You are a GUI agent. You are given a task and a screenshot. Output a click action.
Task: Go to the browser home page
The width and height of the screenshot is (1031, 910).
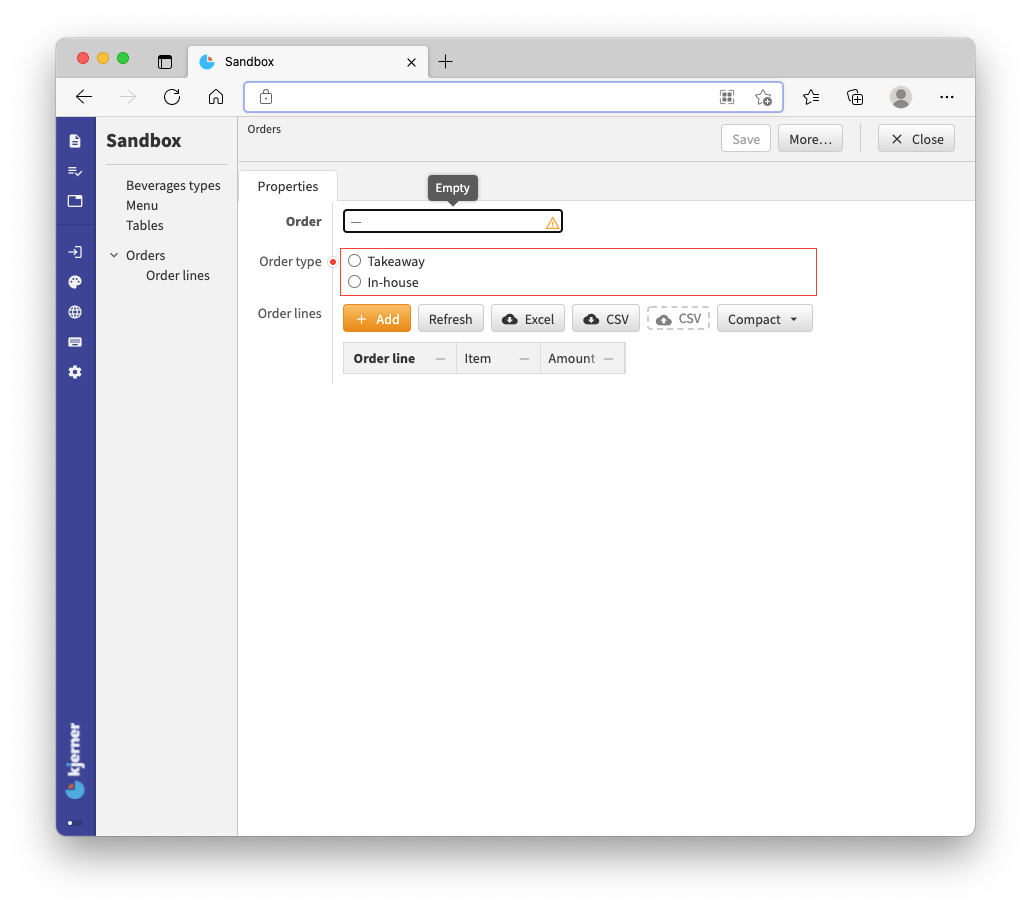[216, 97]
